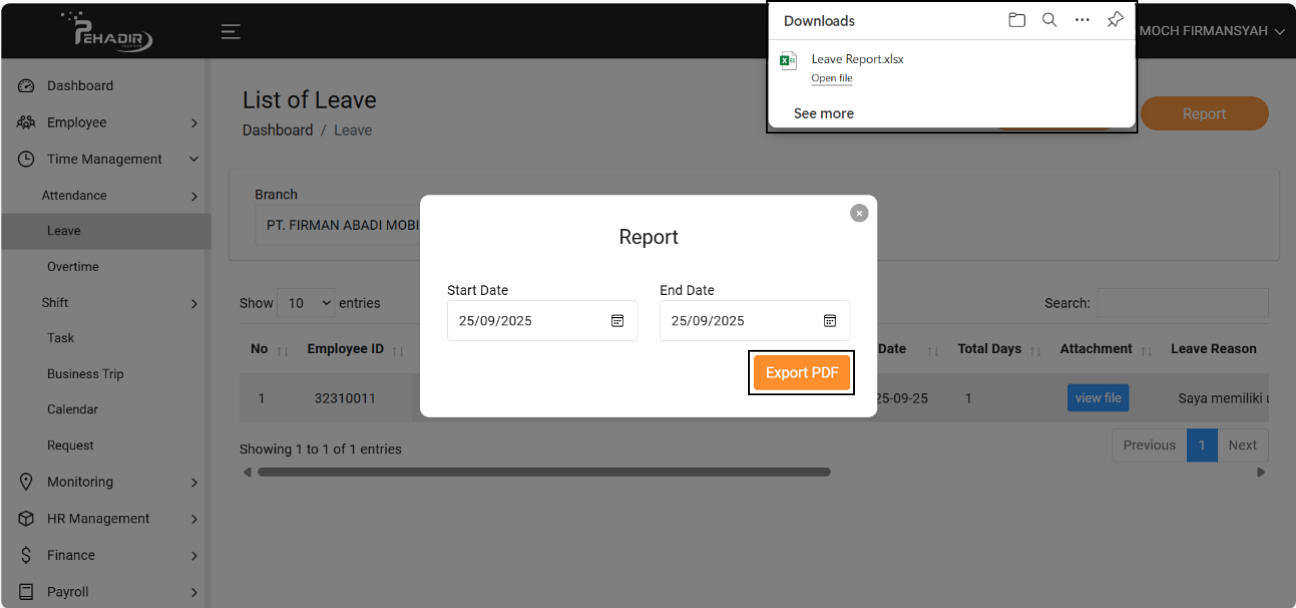Open calendar picker in Start Date field
Image resolution: width=1296 pixels, height=608 pixels.
point(617,321)
